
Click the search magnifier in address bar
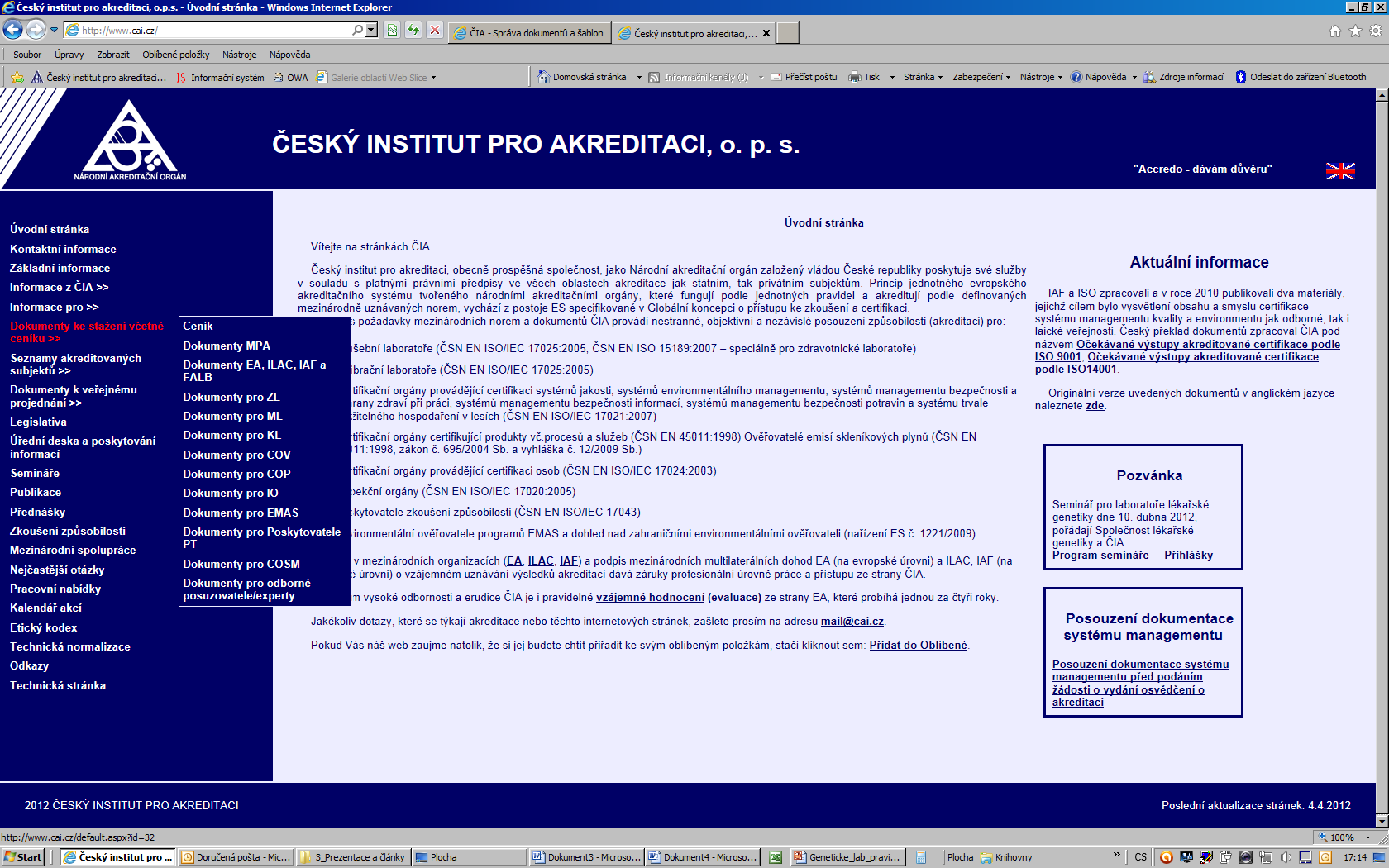[x=357, y=31]
